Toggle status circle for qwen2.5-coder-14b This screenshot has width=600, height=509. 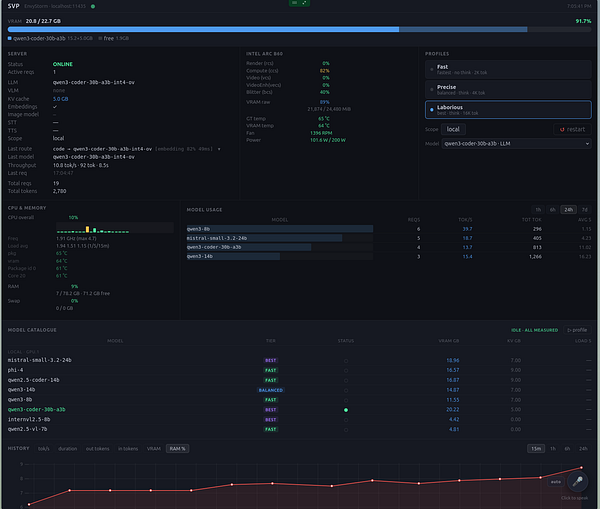(x=346, y=380)
